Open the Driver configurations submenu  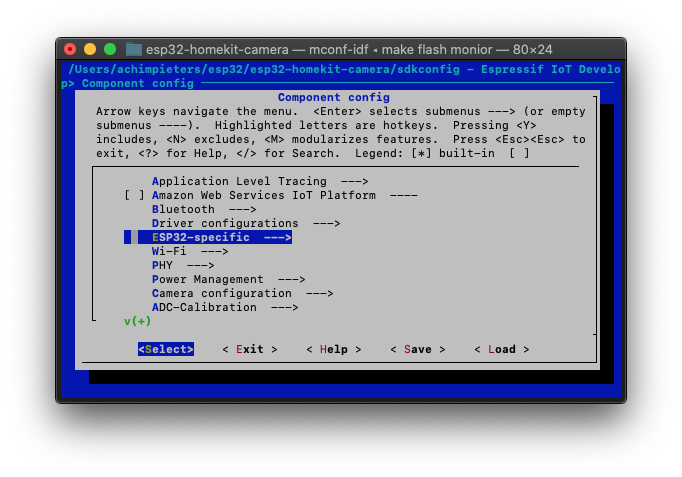(246, 223)
